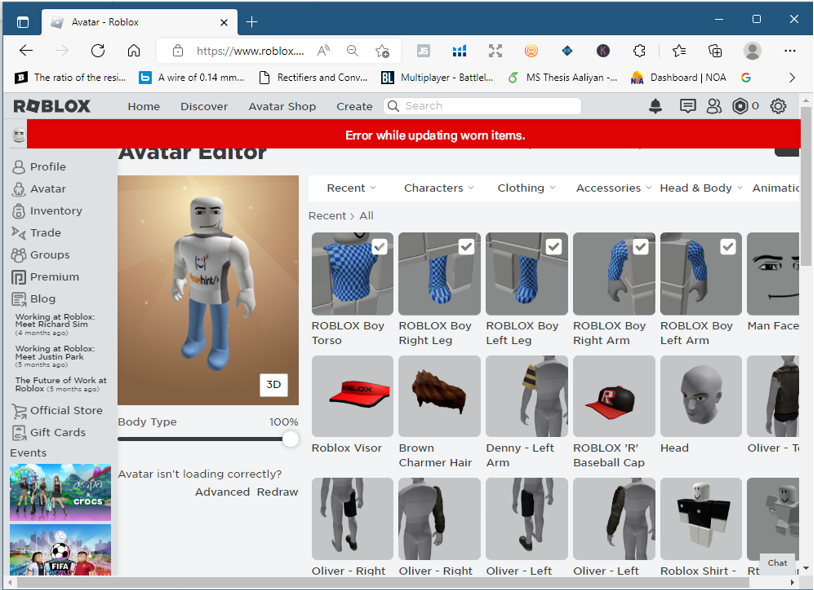Viewport: 814px width, 590px height.
Task: Open a new browser tab
Action: point(252,22)
